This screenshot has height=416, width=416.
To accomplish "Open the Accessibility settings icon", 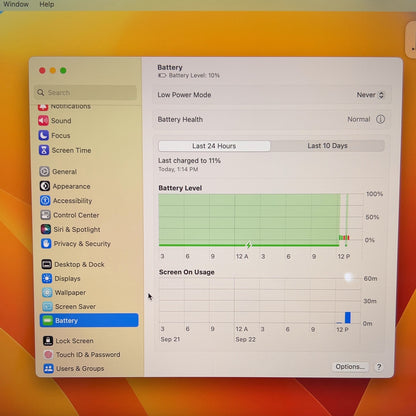I will [x=45, y=200].
